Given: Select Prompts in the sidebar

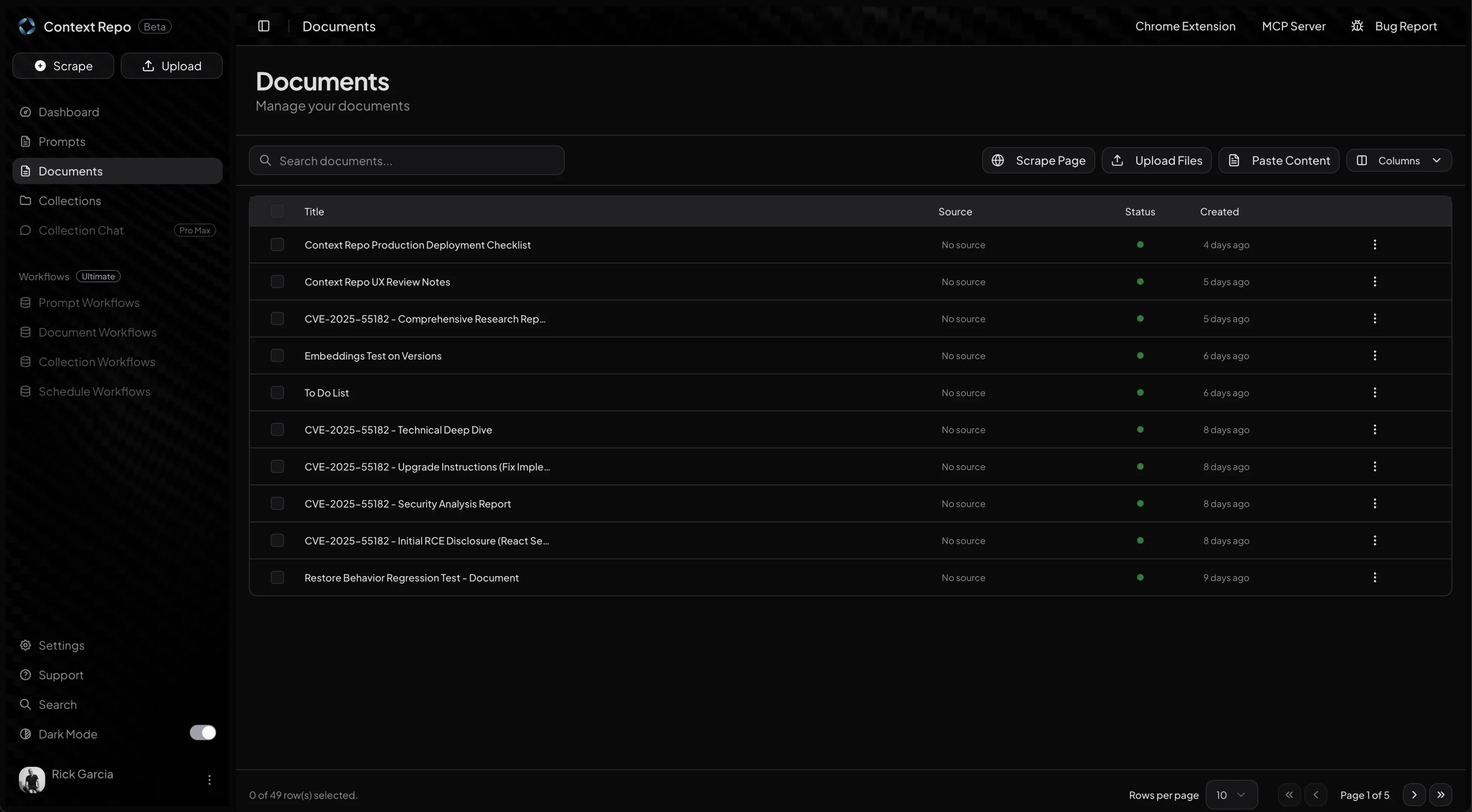Looking at the screenshot, I should [61, 141].
